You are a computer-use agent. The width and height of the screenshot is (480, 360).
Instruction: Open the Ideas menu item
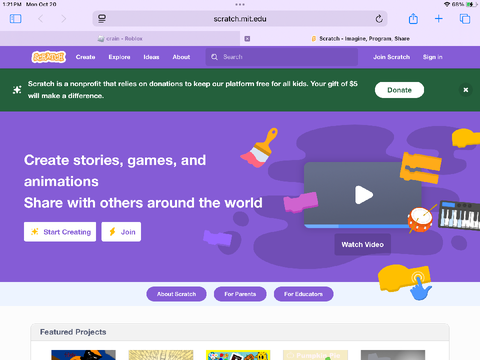pos(151,57)
